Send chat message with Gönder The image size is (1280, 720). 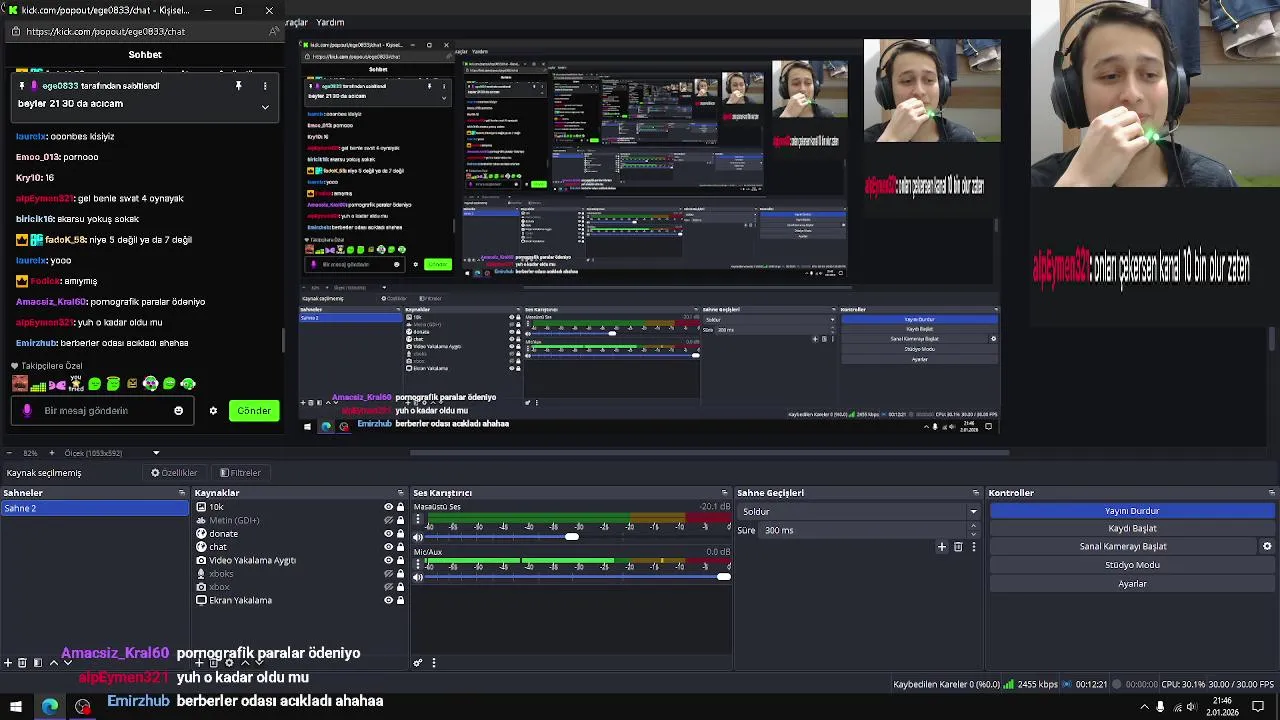254,410
